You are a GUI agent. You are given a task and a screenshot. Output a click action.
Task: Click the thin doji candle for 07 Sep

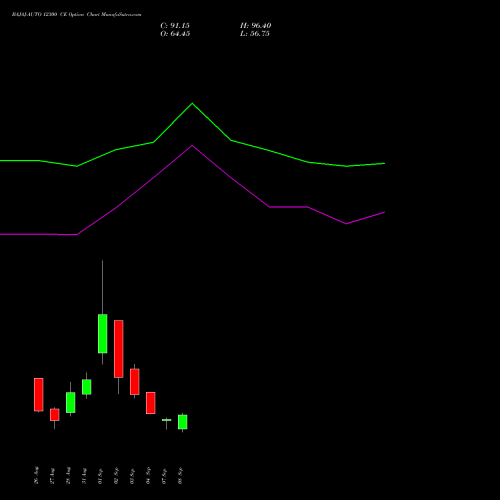tap(167, 420)
